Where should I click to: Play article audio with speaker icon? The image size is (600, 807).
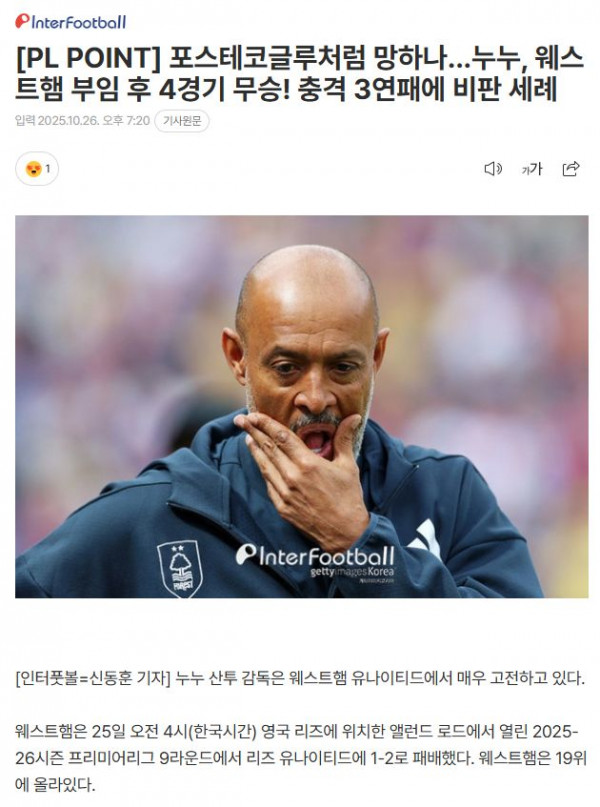click(493, 168)
